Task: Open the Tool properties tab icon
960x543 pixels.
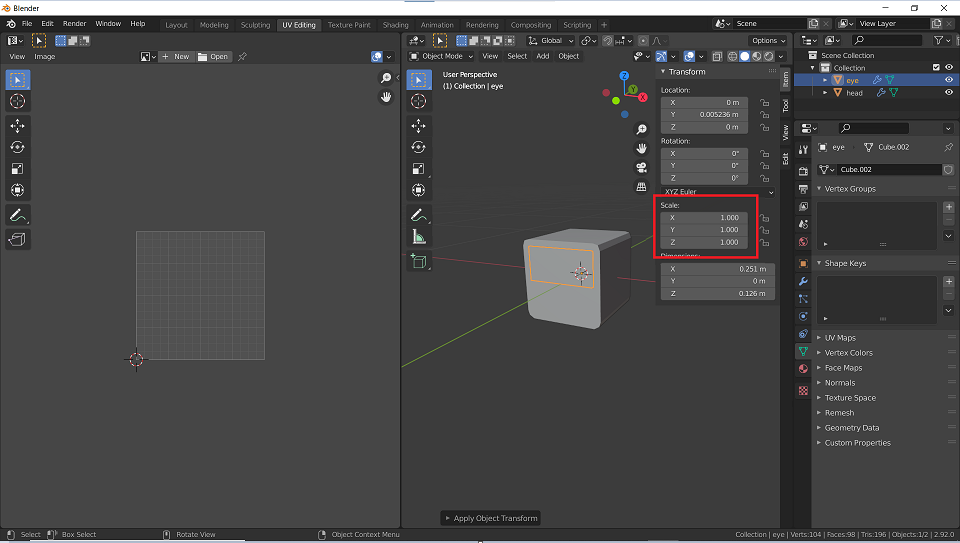Action: [803, 150]
